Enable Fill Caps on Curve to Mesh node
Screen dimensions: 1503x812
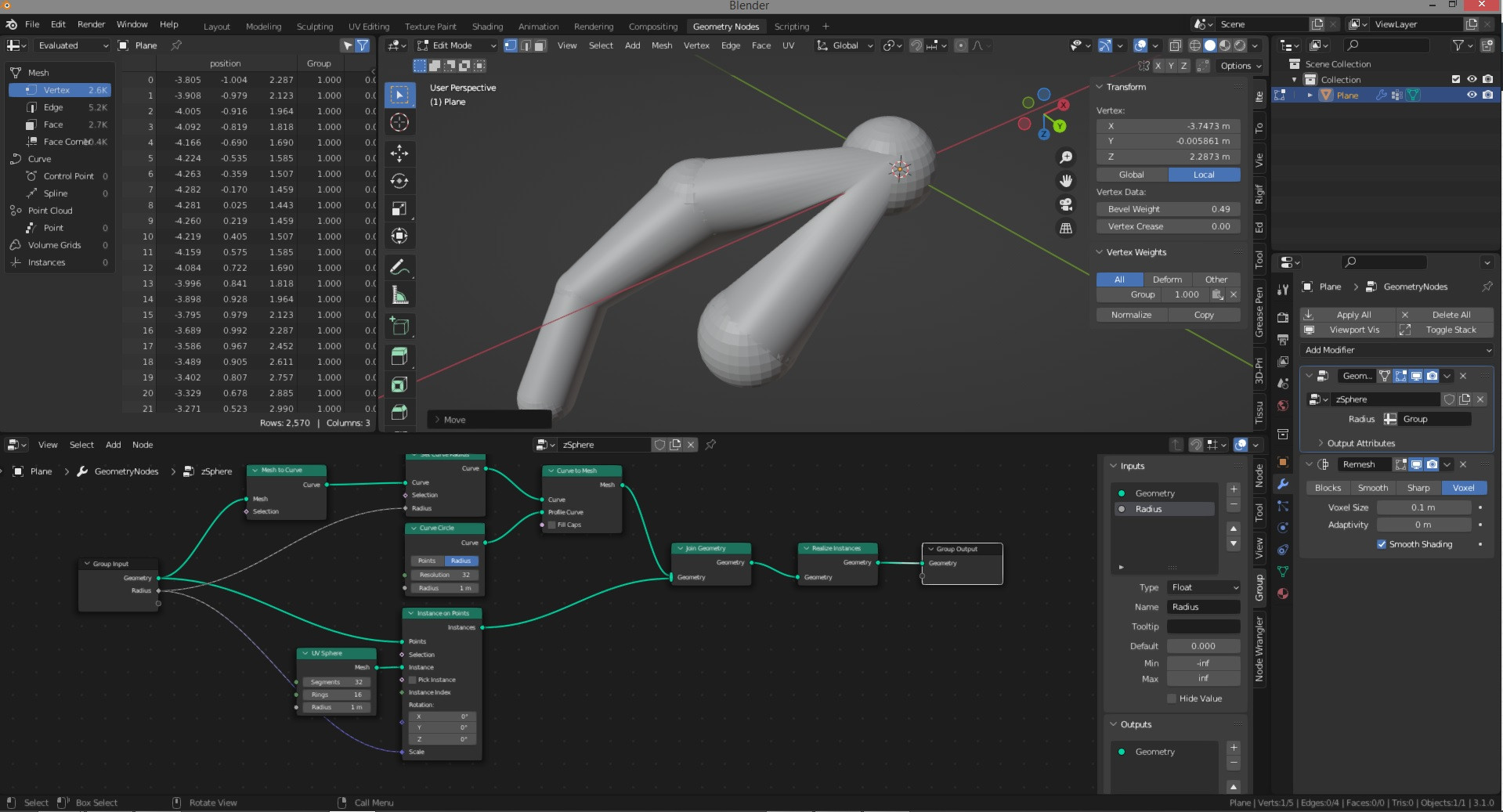pyautogui.click(x=551, y=525)
